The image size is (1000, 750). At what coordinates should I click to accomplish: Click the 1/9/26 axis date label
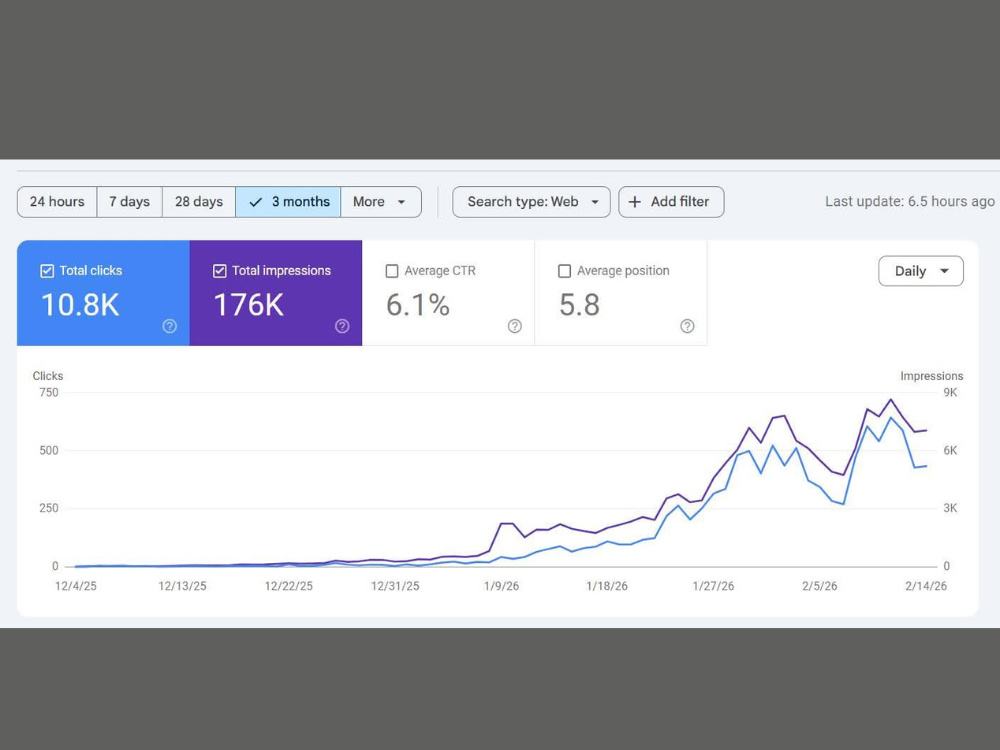point(501,586)
